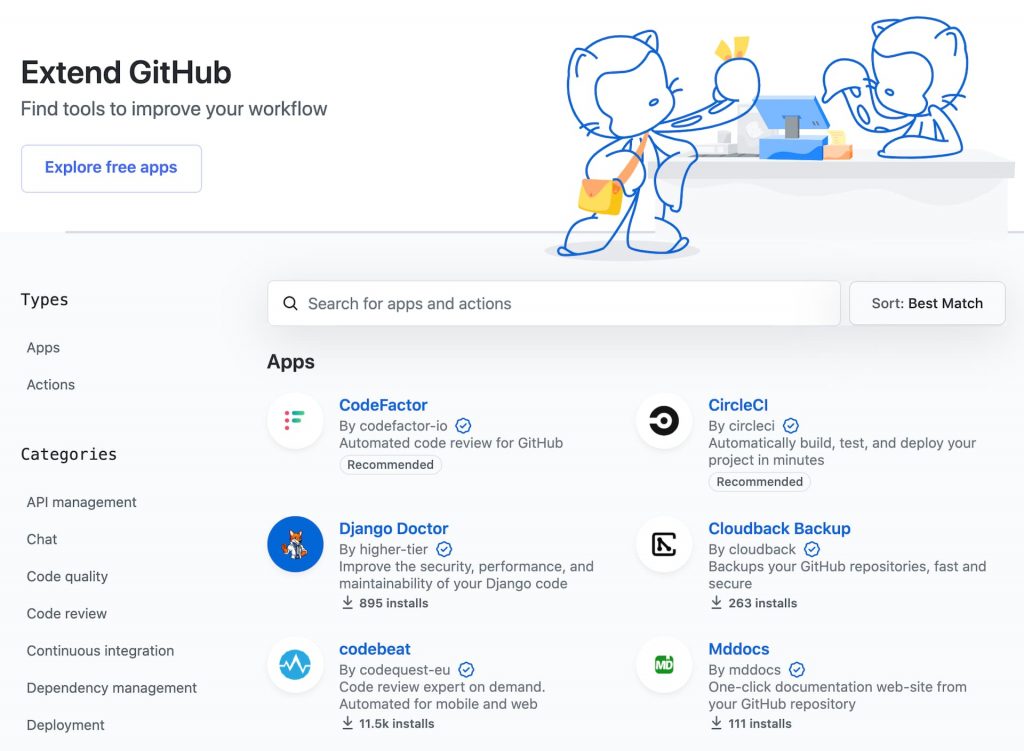
Task: Click the '11.5k installs' count text
Action: 396,724
